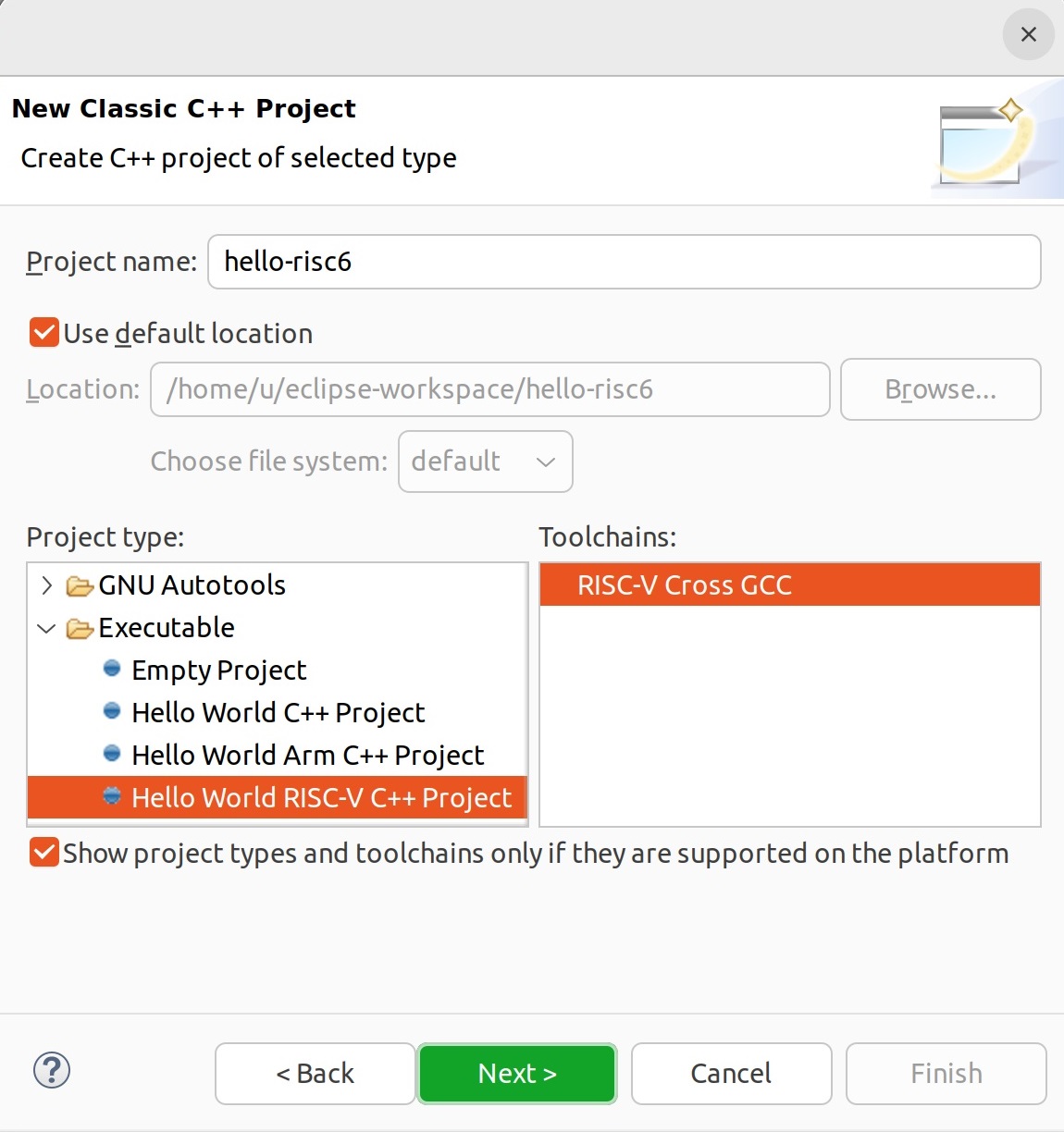Image resolution: width=1064 pixels, height=1132 pixels.
Task: Select the RISC-V Cross GCC toolchain
Action: click(685, 584)
